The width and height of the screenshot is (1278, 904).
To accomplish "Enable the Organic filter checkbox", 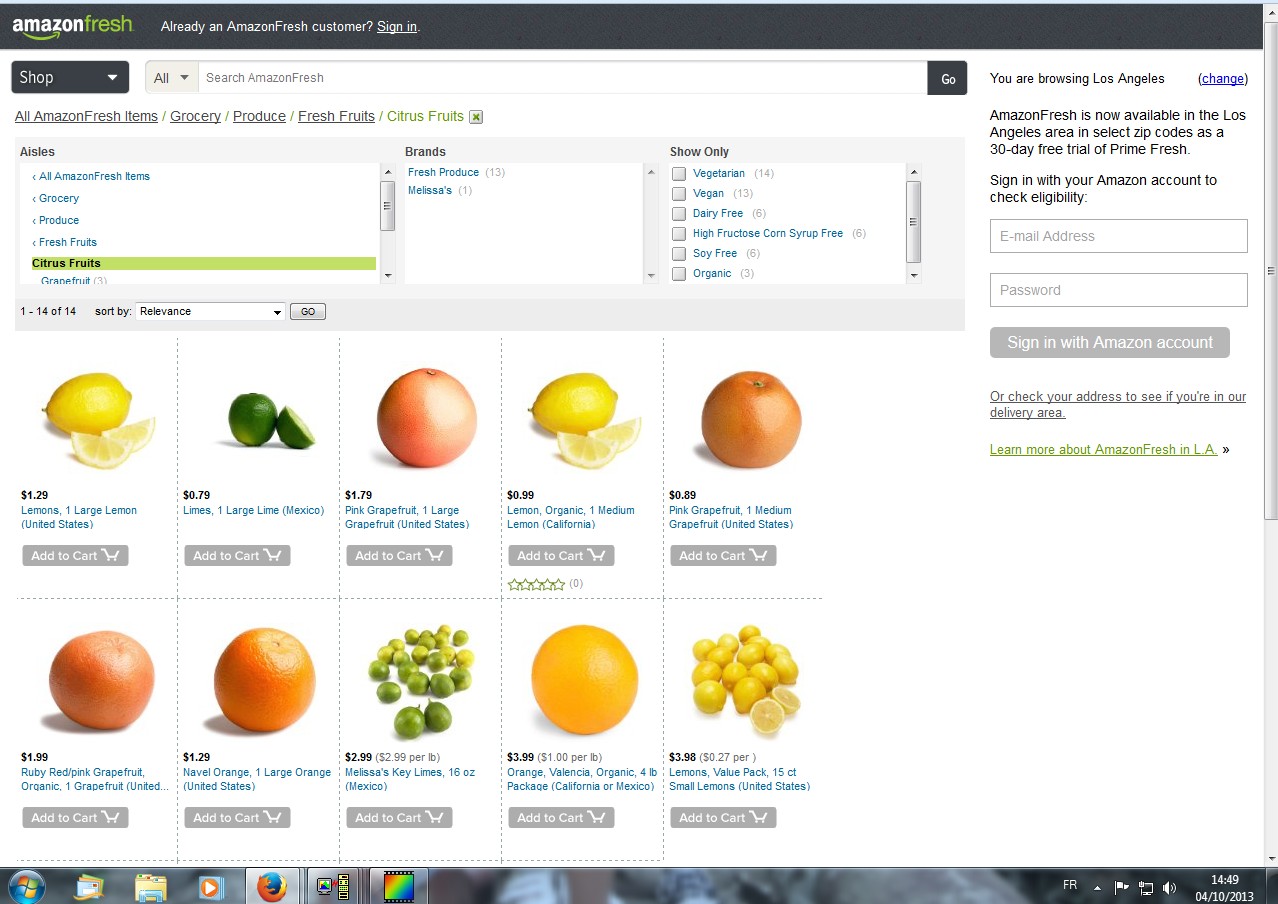I will point(679,274).
